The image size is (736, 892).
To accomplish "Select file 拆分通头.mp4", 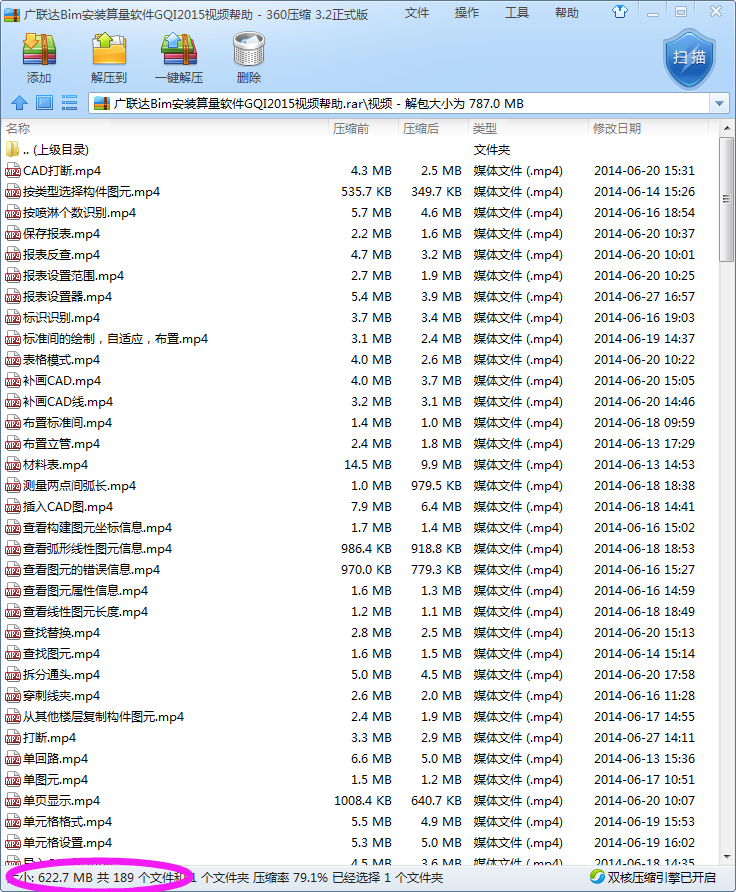I will (61, 675).
